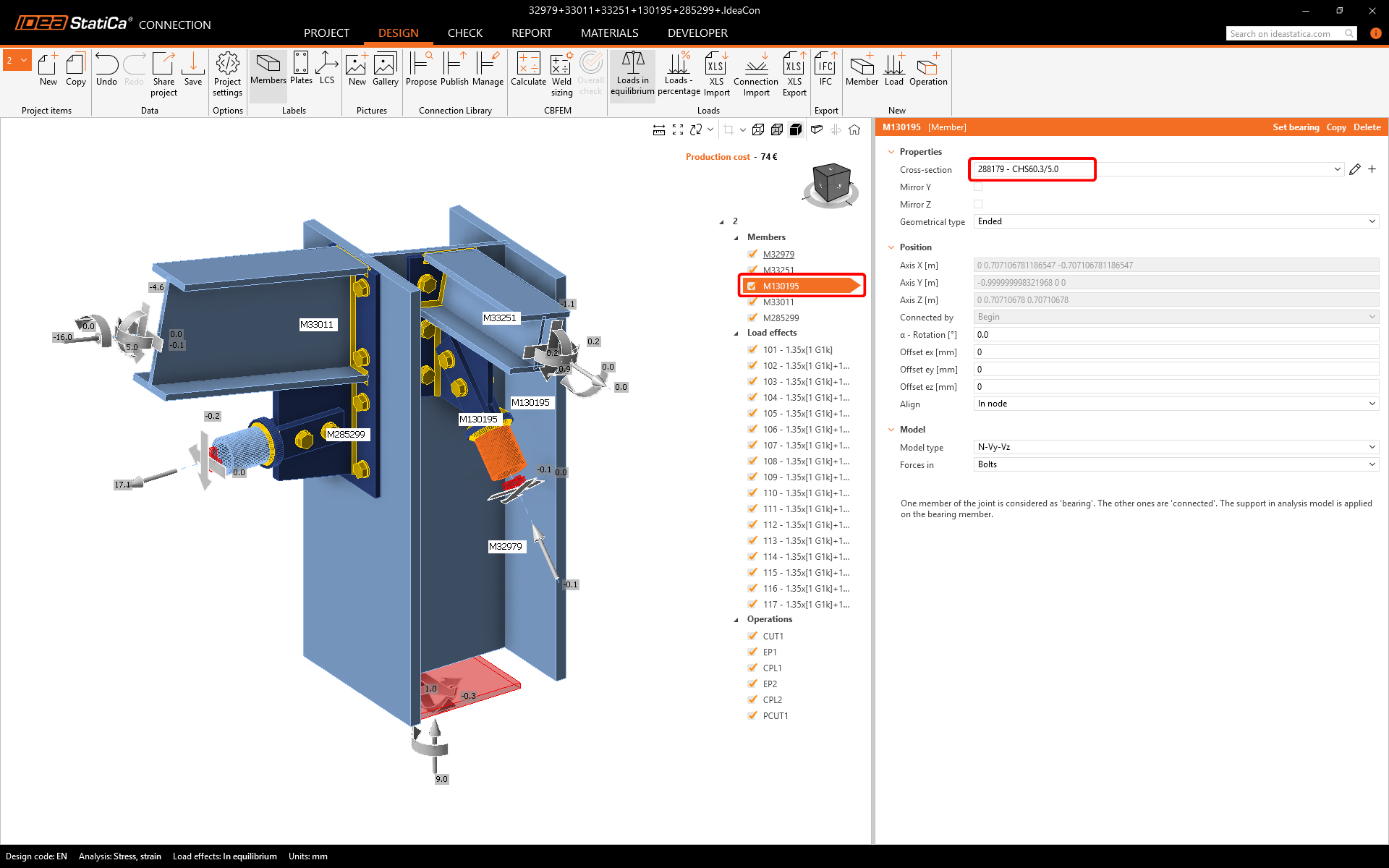1389x868 pixels.
Task: Open the MATERIALS tab
Action: tap(609, 33)
